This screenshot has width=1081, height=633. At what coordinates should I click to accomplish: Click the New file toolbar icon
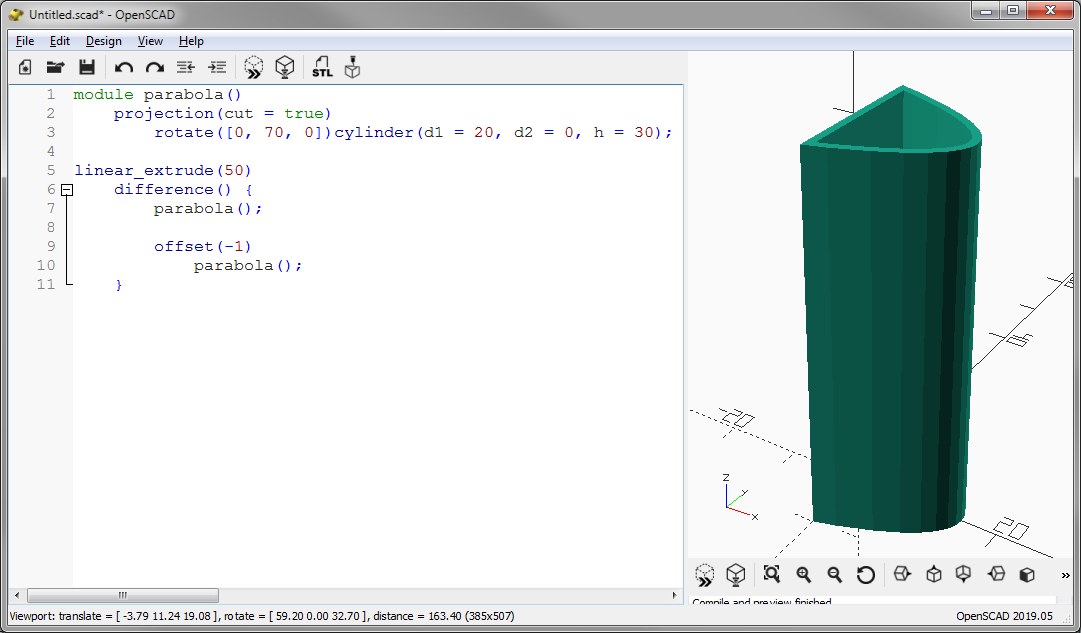point(25,67)
